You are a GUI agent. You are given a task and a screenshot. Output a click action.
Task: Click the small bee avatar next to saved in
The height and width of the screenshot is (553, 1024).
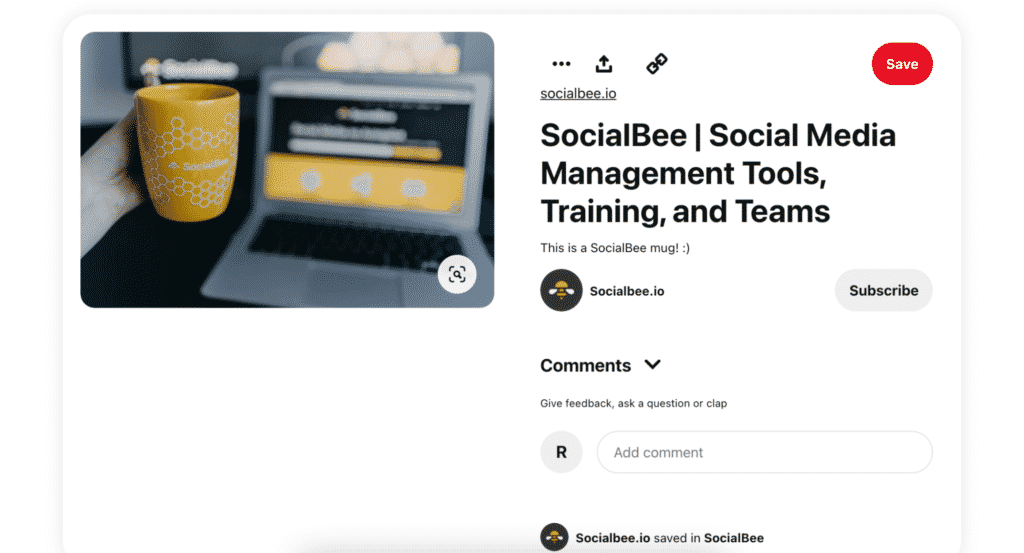pyautogui.click(x=554, y=537)
